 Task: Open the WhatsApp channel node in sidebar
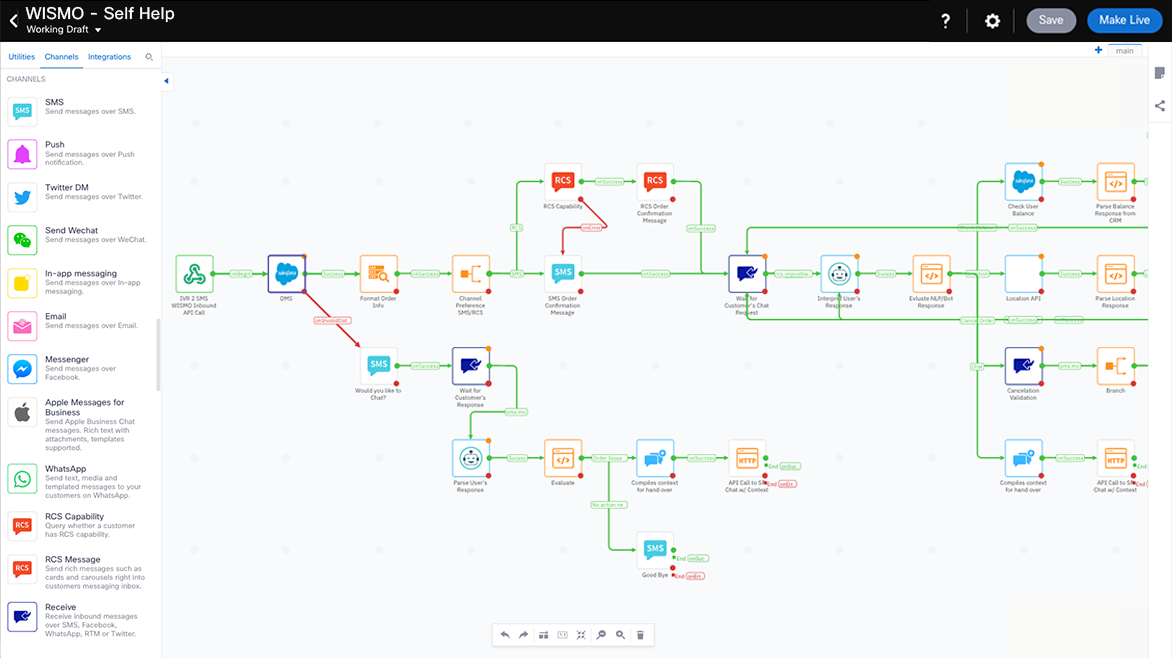22,479
